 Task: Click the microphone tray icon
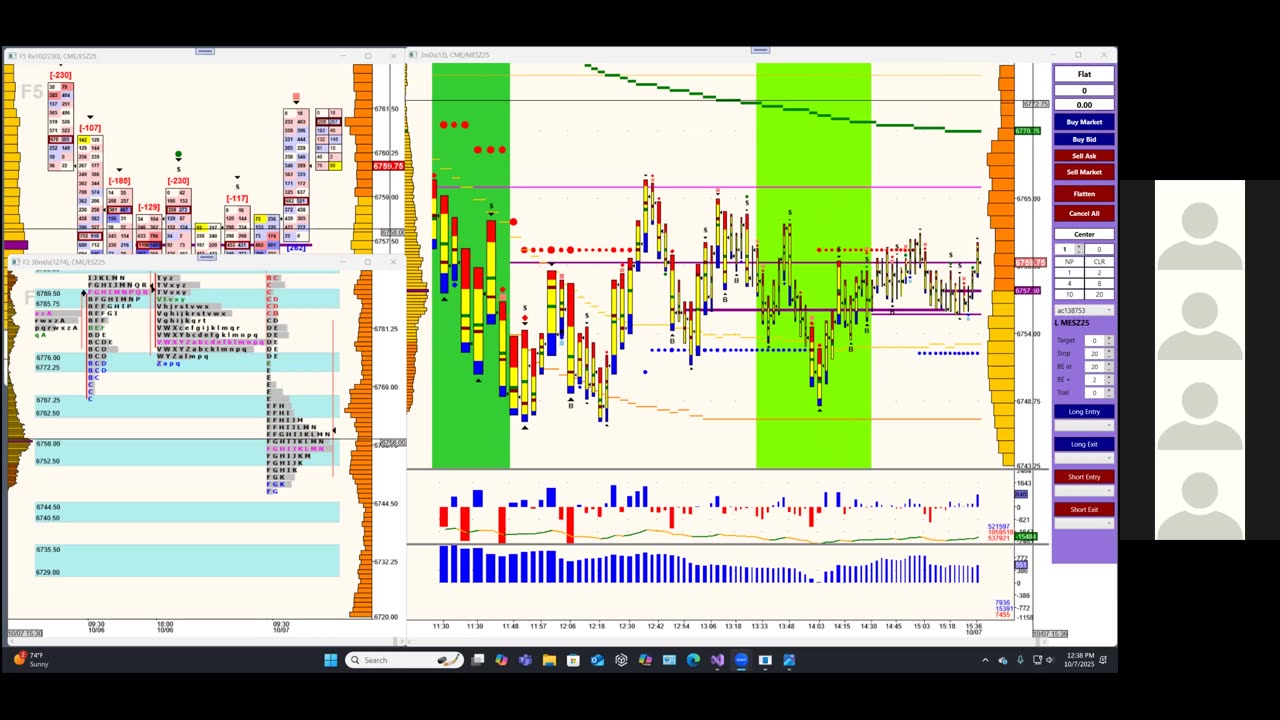coord(1020,660)
